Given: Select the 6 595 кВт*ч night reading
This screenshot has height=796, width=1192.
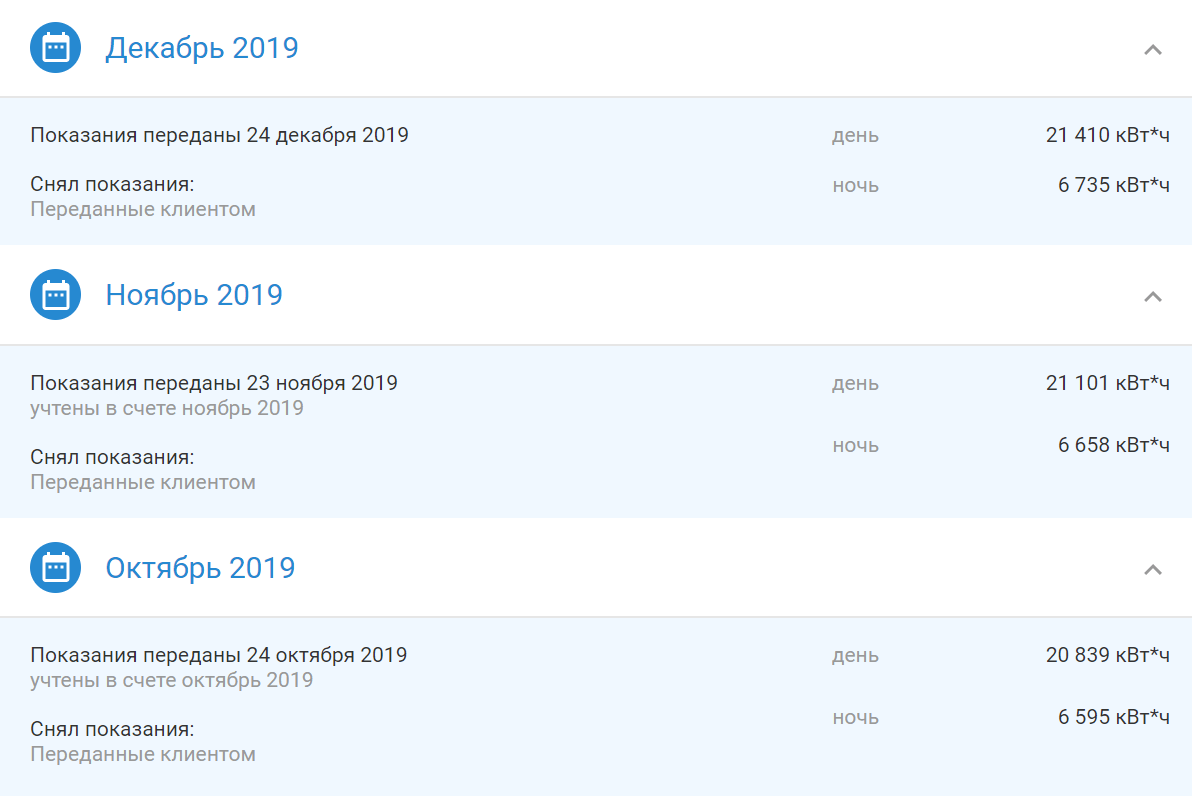Looking at the screenshot, I should pos(1114,717).
